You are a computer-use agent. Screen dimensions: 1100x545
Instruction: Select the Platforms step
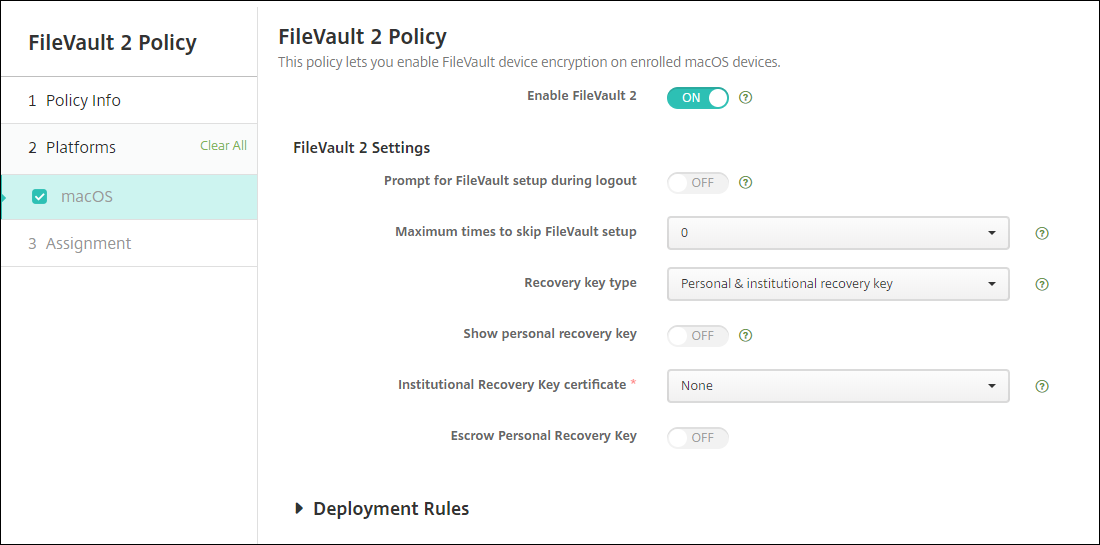[x=80, y=147]
